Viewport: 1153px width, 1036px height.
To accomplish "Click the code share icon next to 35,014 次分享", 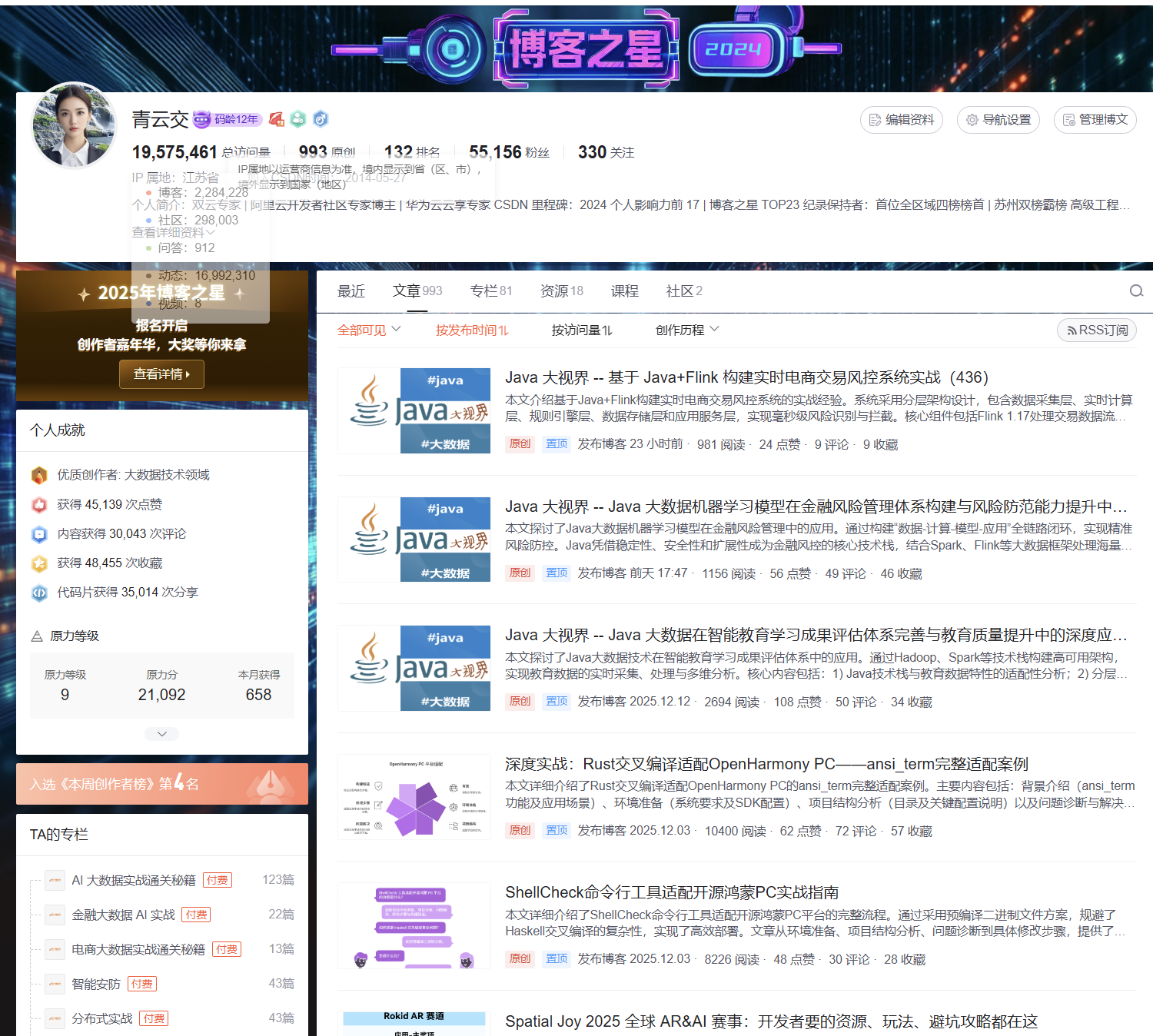I will click(x=39, y=592).
